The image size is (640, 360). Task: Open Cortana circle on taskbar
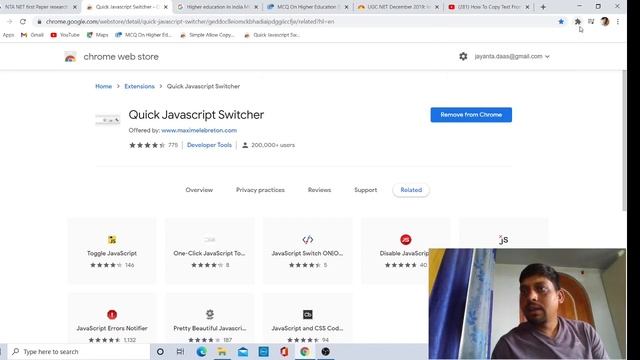click(160, 351)
